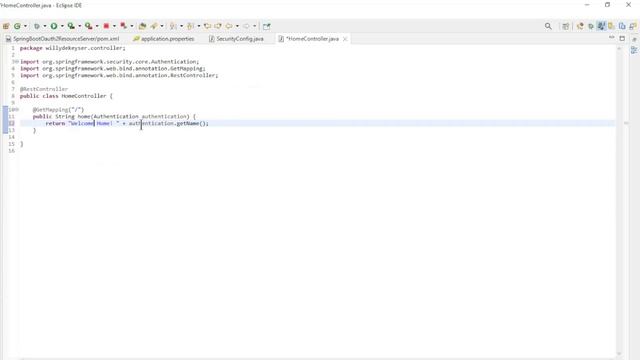Click the second red relaunch toolbar icon
This screenshot has width=640, height=360.
(124, 26)
